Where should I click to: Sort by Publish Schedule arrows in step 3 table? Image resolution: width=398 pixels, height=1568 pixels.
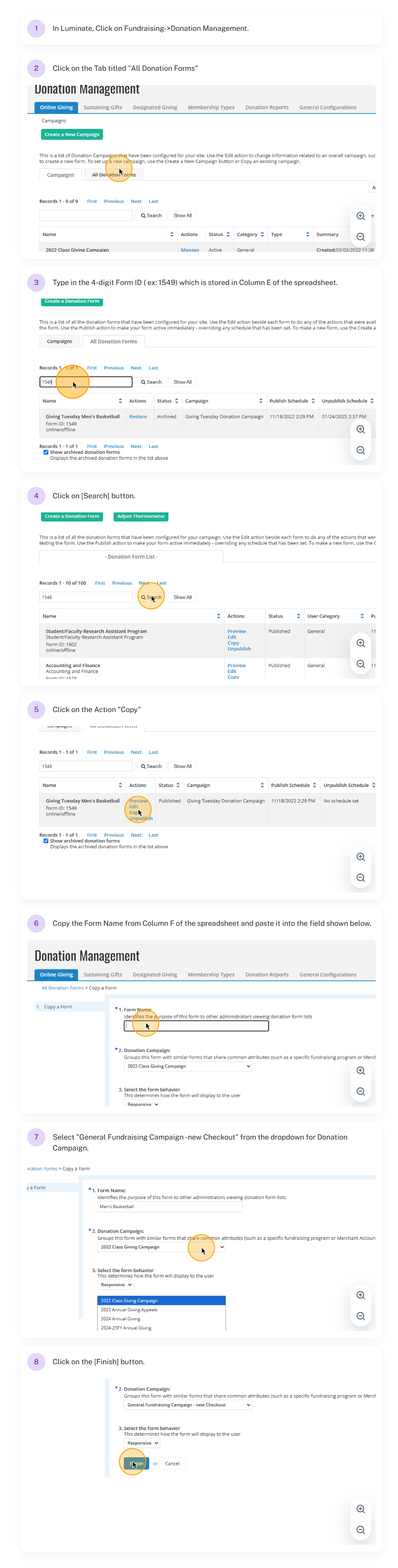coord(313,401)
